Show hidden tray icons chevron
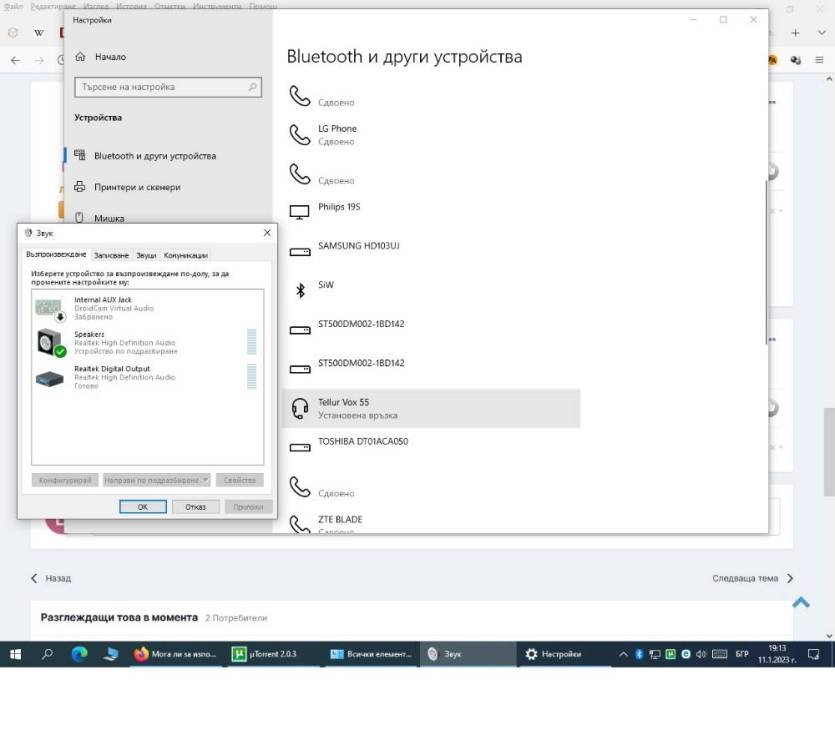Screen dimensions: 835x750 coord(623,654)
